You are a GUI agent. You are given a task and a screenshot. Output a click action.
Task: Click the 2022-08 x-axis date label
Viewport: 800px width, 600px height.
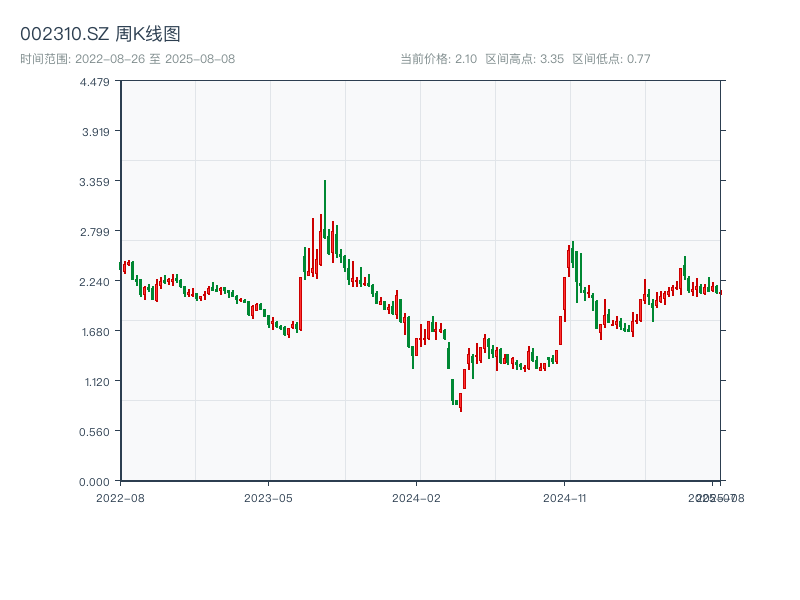(x=120, y=497)
